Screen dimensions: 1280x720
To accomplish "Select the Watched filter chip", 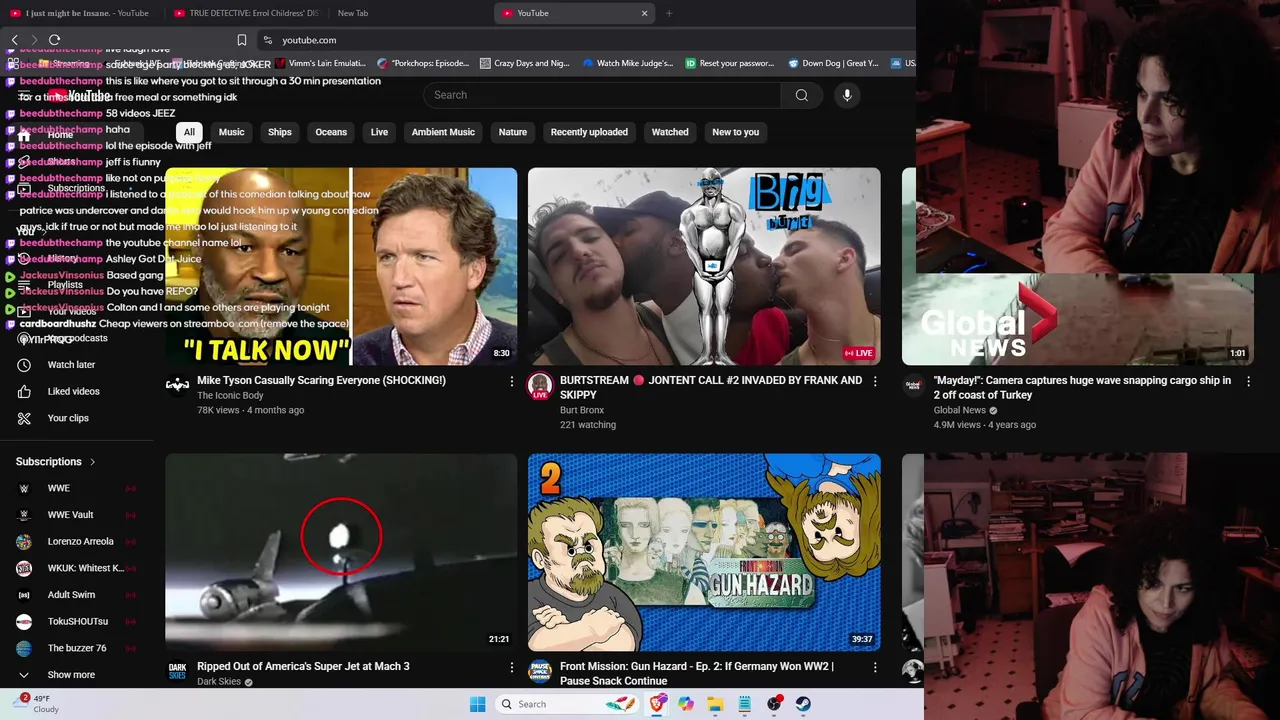I will tap(670, 132).
